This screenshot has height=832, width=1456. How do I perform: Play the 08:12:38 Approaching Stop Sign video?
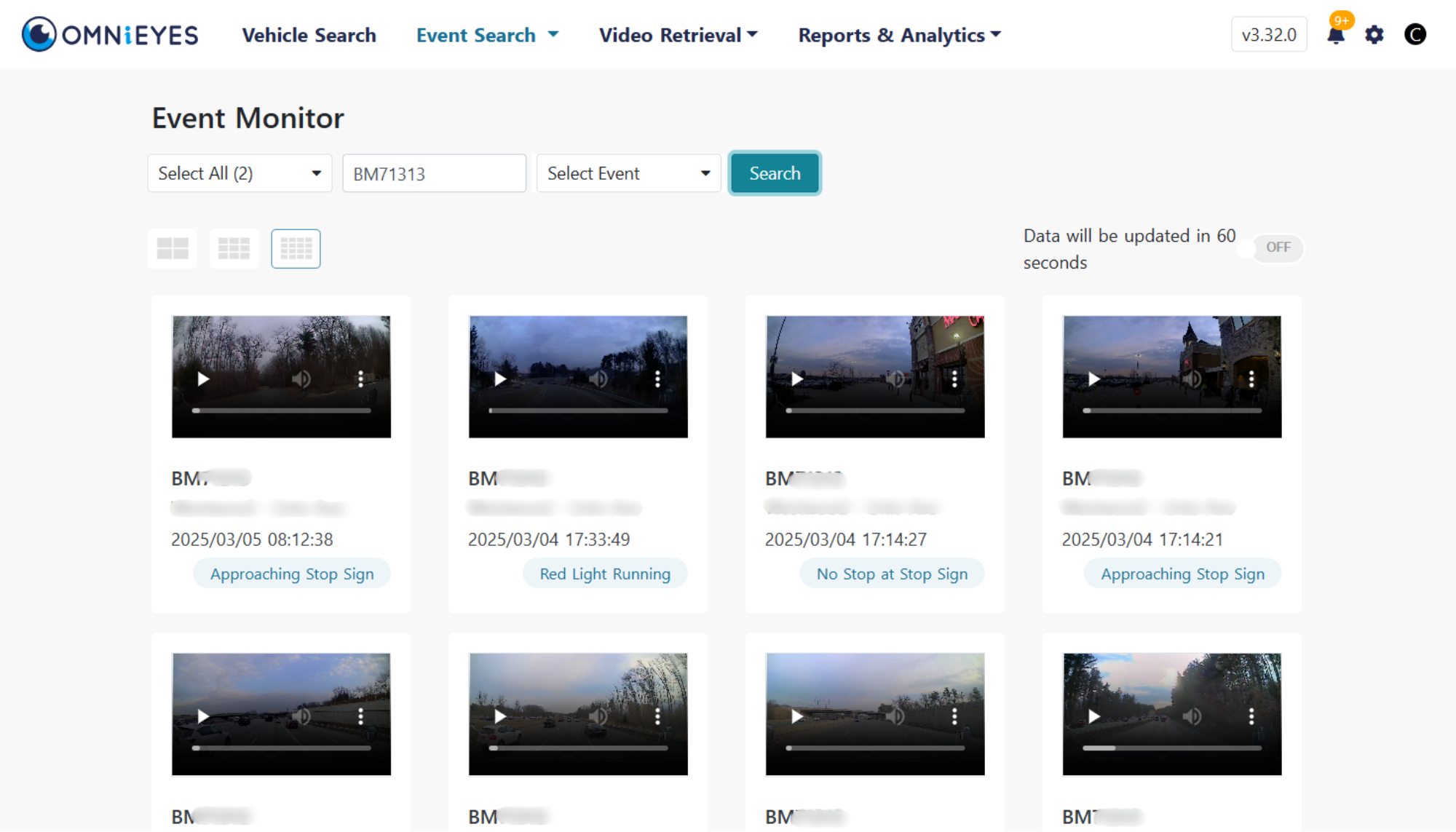pos(203,379)
